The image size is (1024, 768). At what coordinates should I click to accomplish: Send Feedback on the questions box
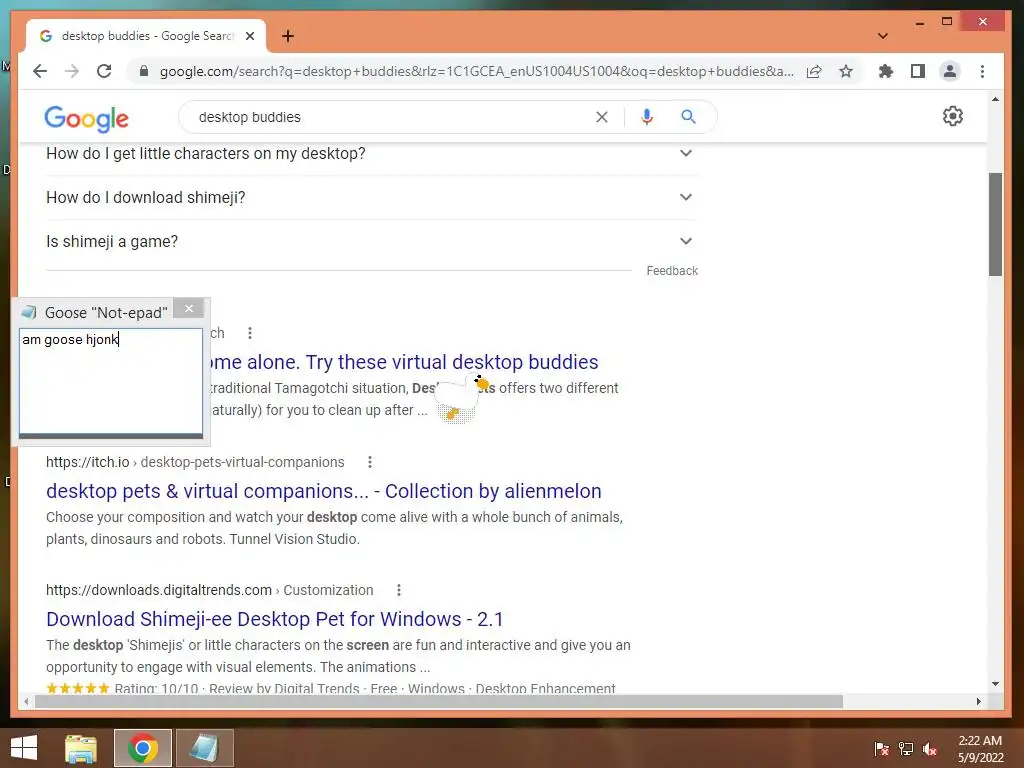click(x=672, y=270)
